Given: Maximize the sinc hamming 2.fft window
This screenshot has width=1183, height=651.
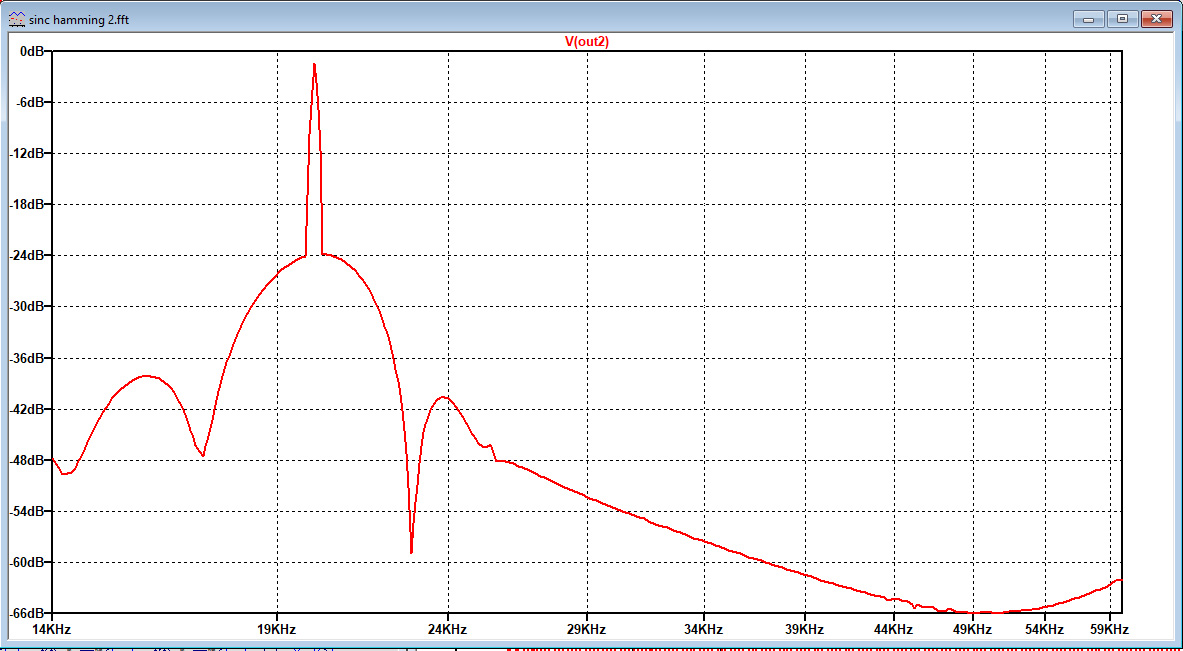Looking at the screenshot, I should click(1123, 19).
